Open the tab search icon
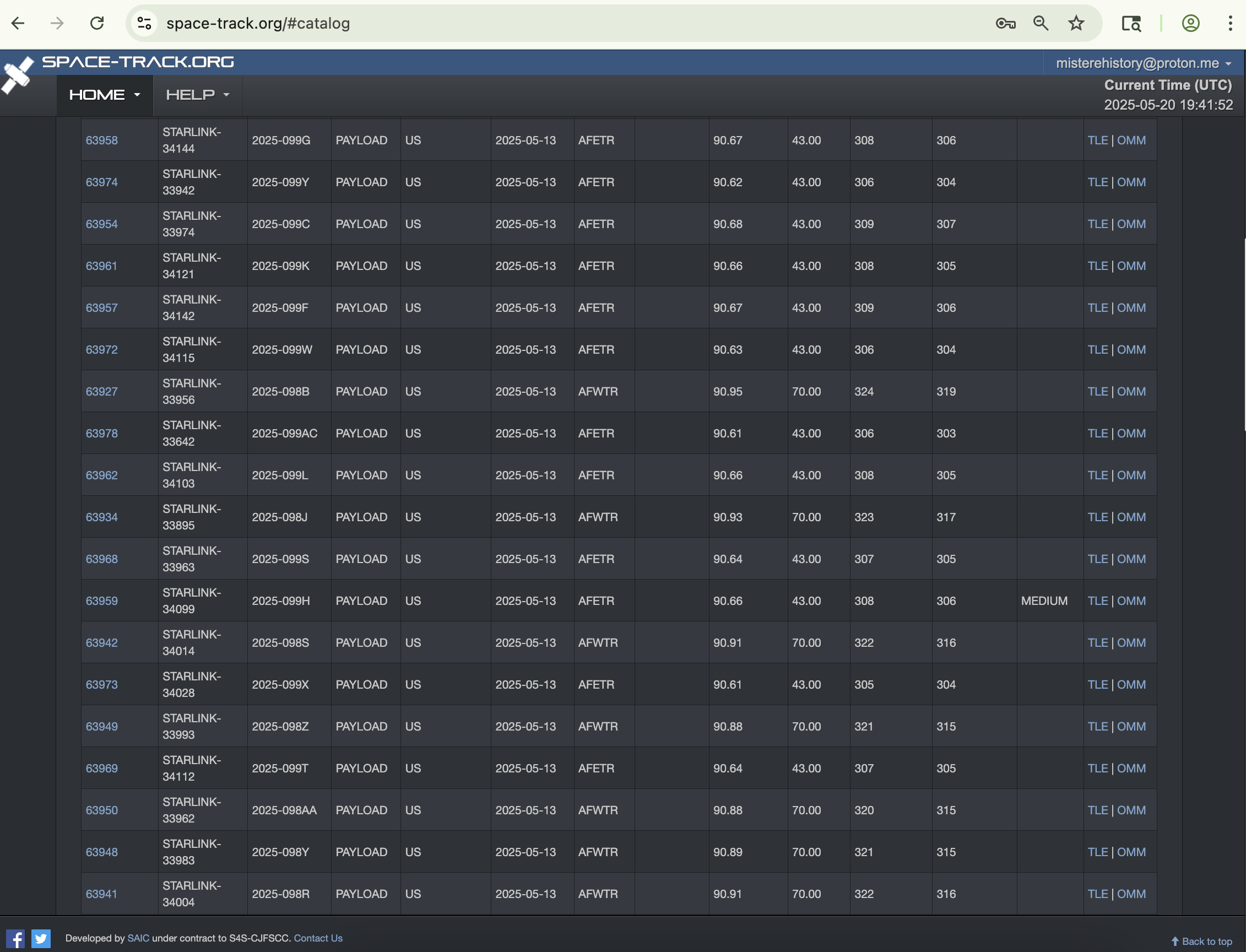 point(1131,23)
